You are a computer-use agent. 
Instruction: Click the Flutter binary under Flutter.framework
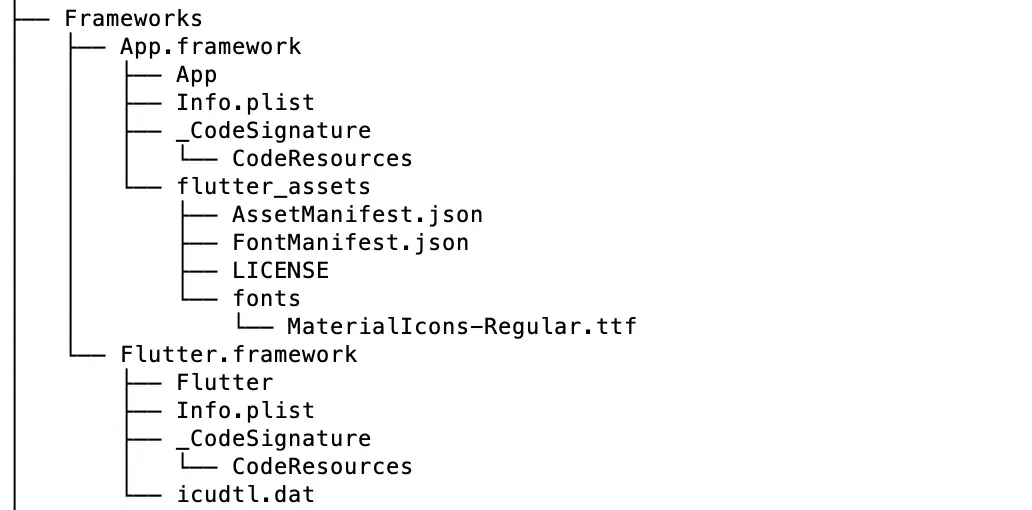(224, 382)
